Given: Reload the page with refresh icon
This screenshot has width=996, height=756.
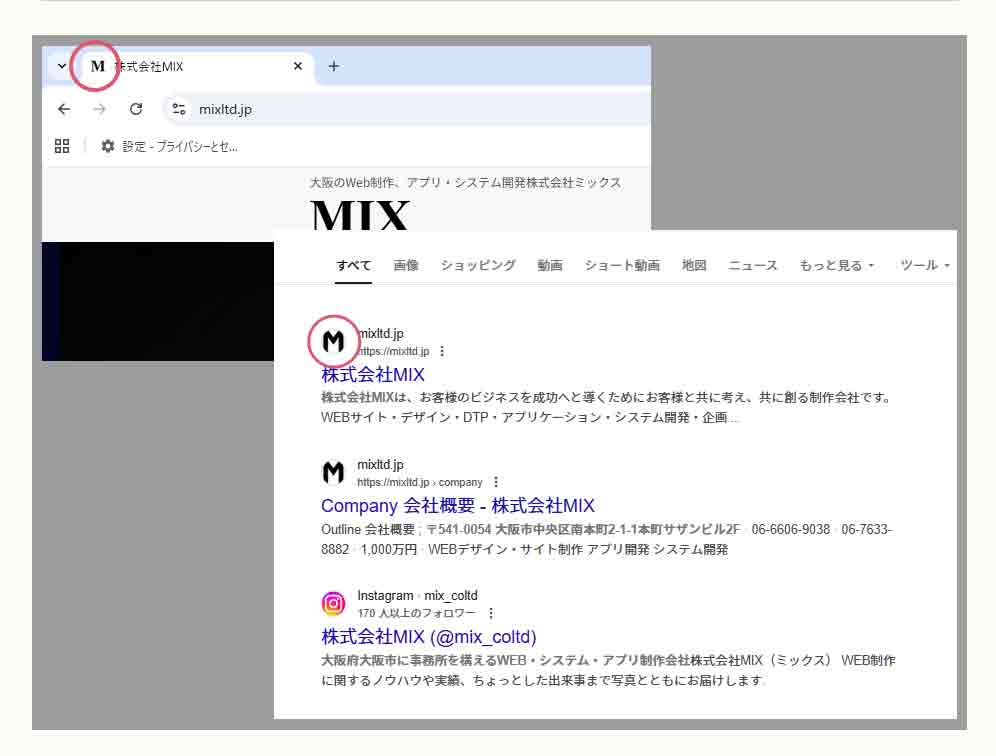Looking at the screenshot, I should click(136, 109).
